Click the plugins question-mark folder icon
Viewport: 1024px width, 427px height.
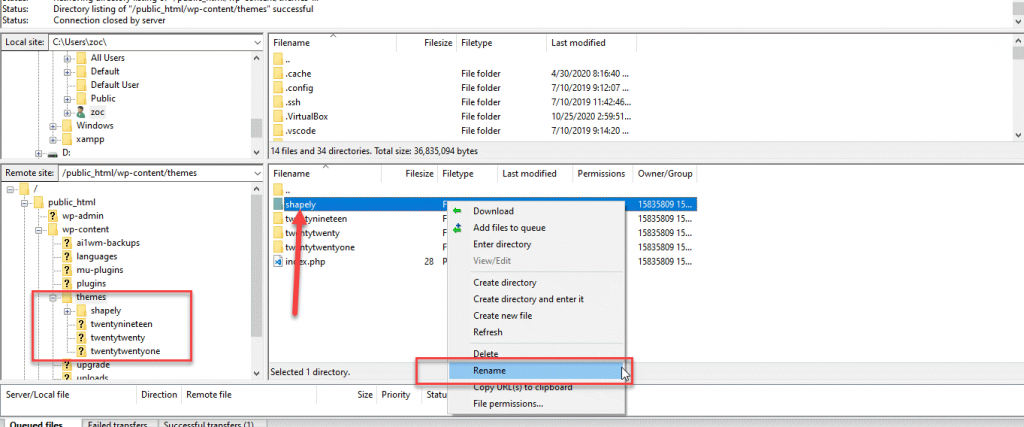(67, 283)
